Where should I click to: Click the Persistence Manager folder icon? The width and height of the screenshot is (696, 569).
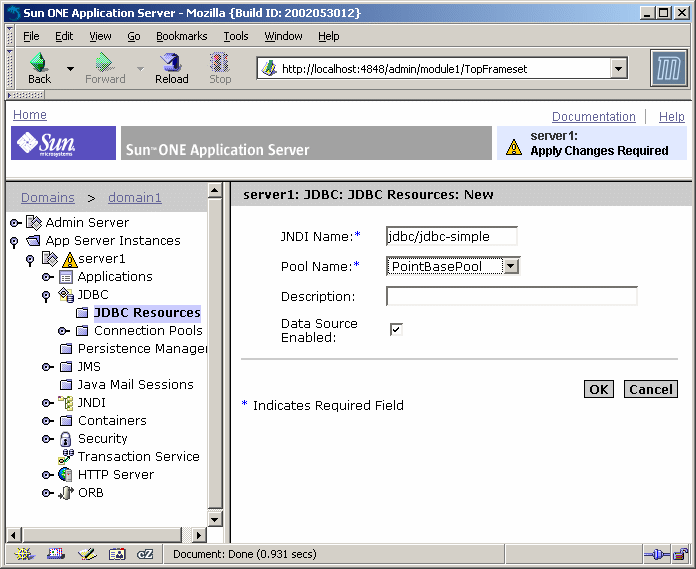click(66, 349)
